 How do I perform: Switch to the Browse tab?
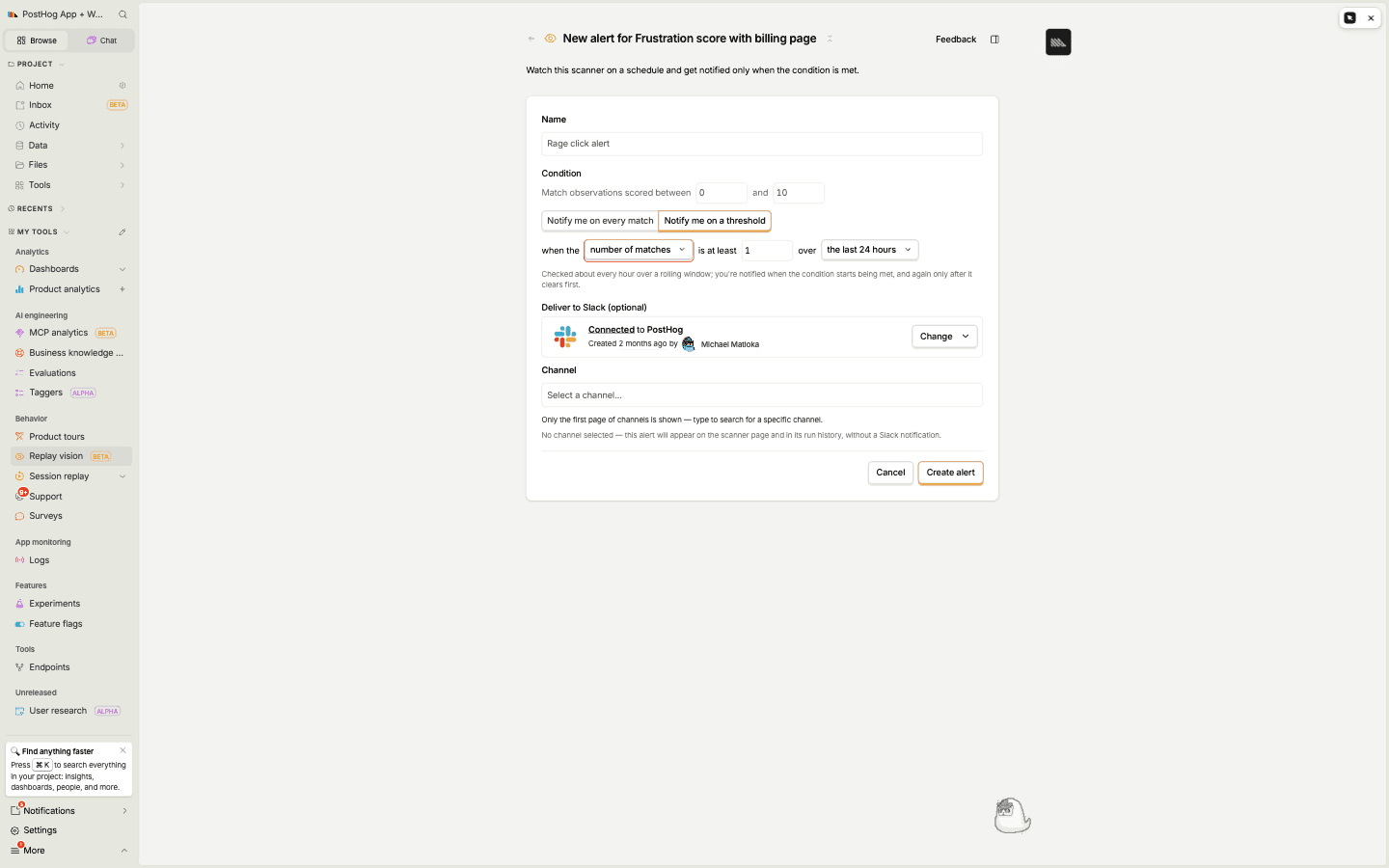(x=37, y=41)
